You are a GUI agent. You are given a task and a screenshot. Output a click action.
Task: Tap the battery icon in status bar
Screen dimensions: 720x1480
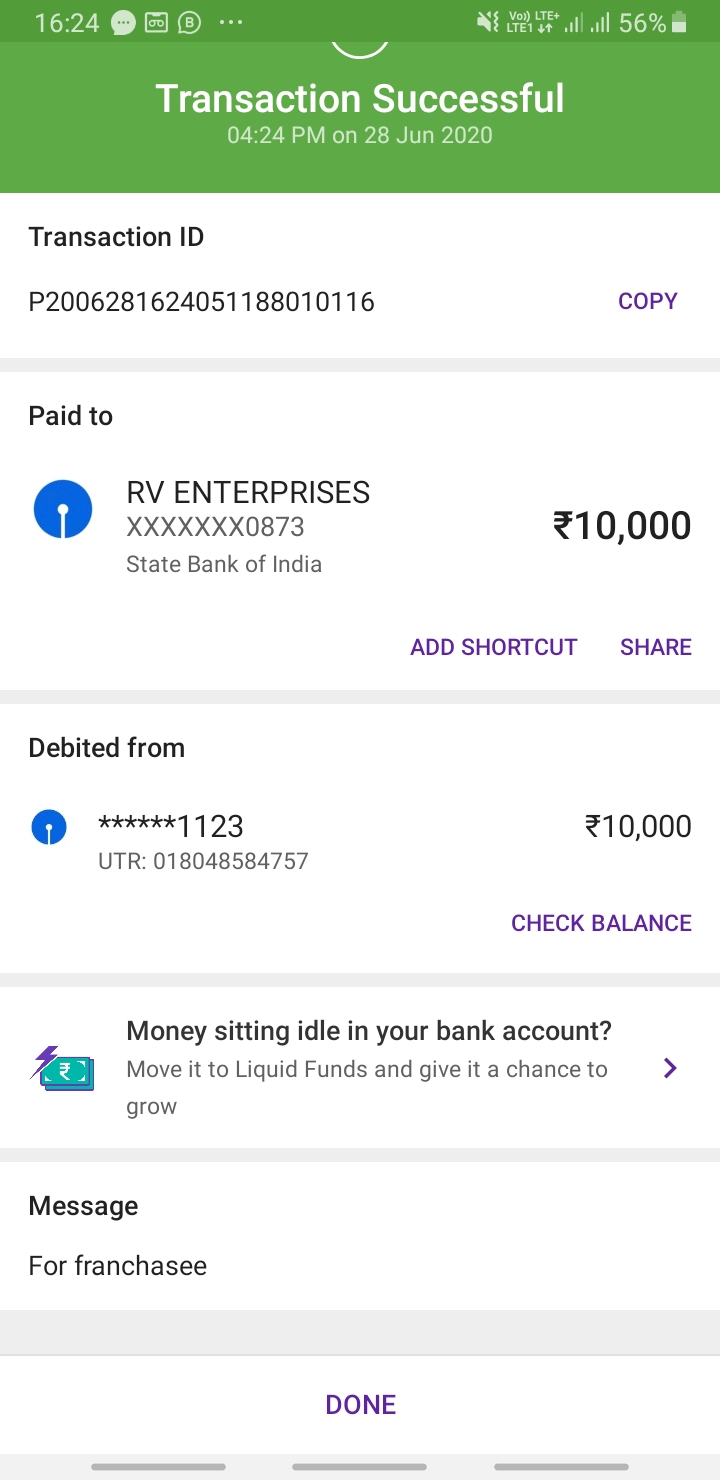coord(680,22)
